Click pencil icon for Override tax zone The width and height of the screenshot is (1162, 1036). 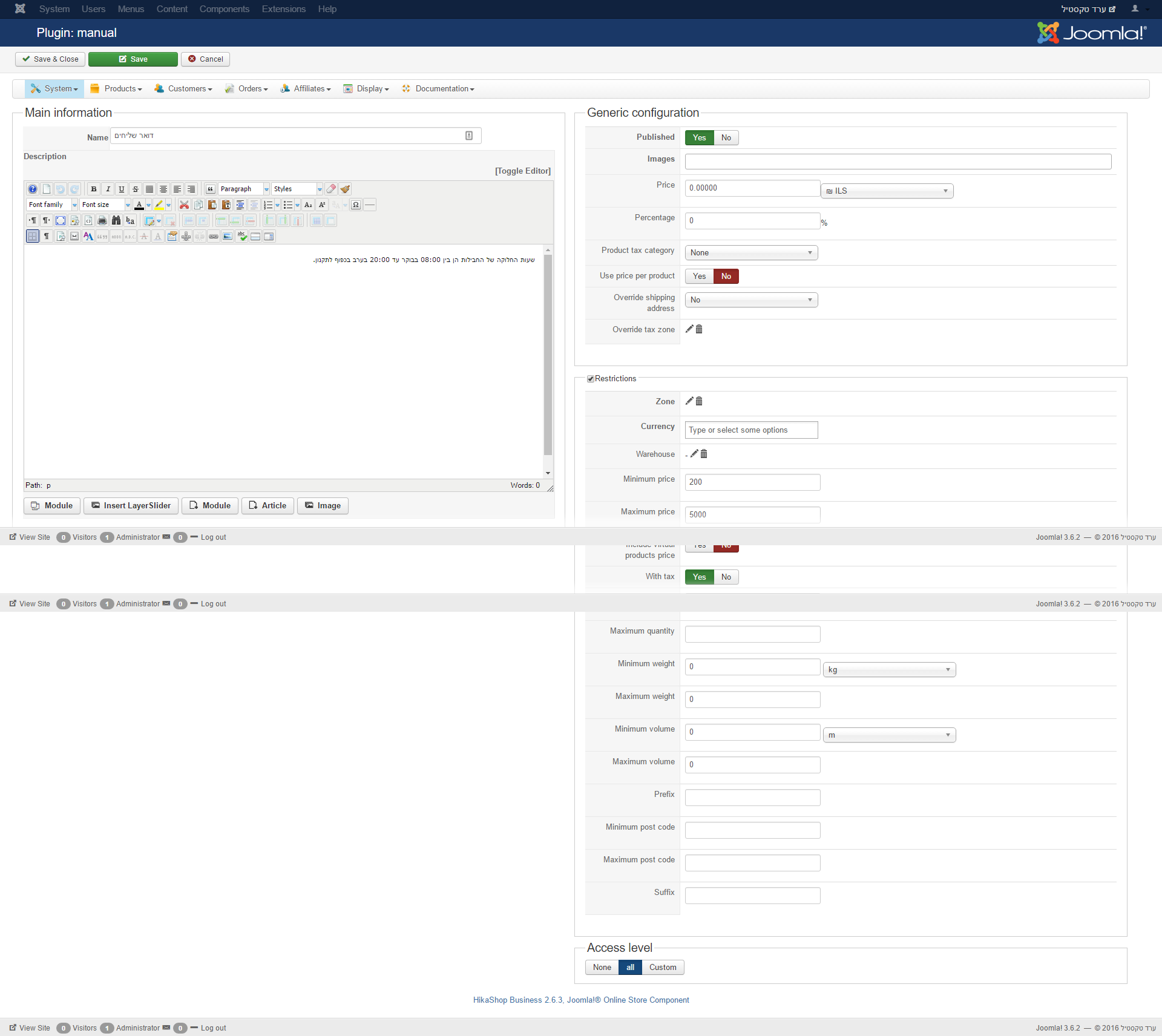[689, 329]
